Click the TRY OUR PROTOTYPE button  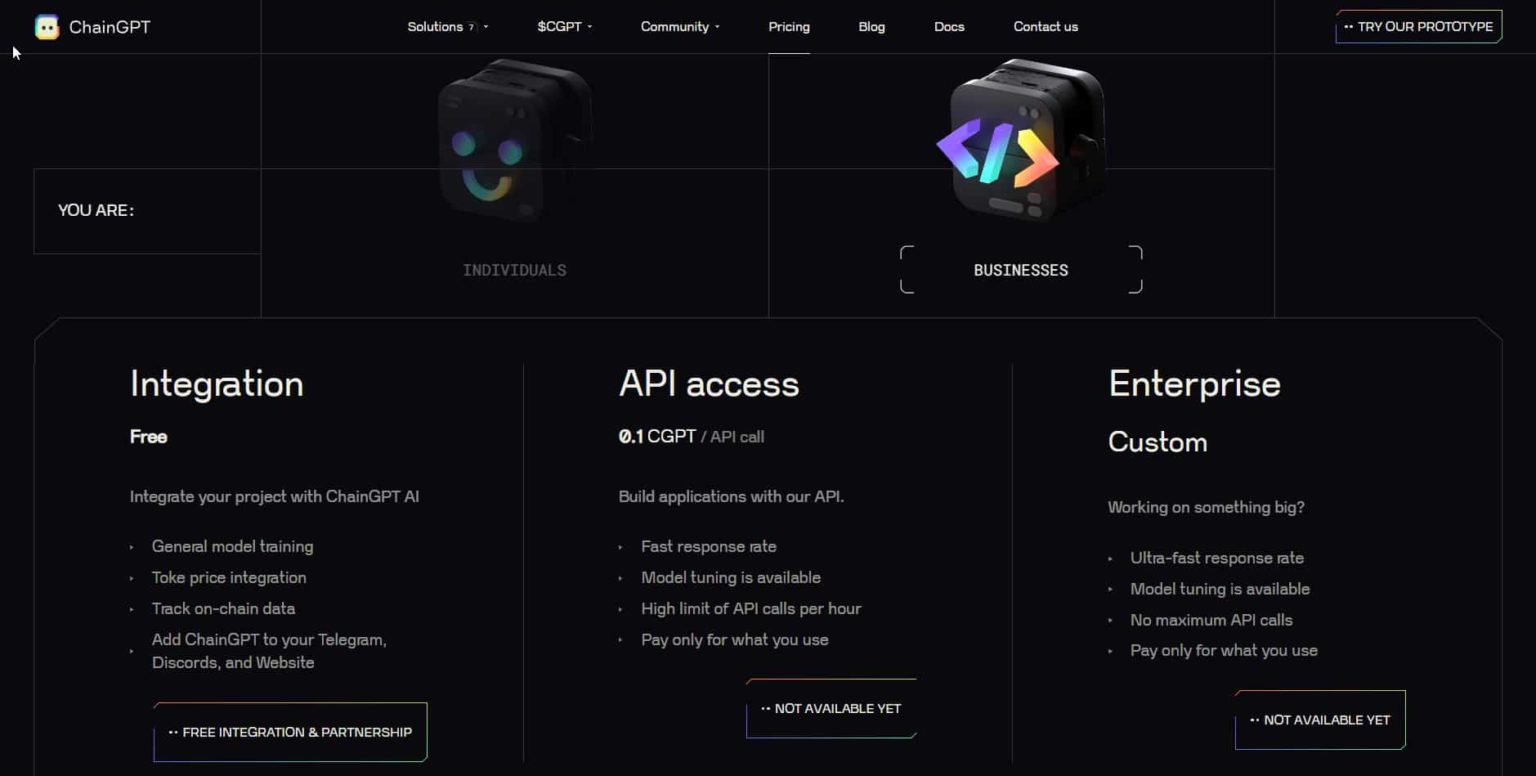[1419, 27]
